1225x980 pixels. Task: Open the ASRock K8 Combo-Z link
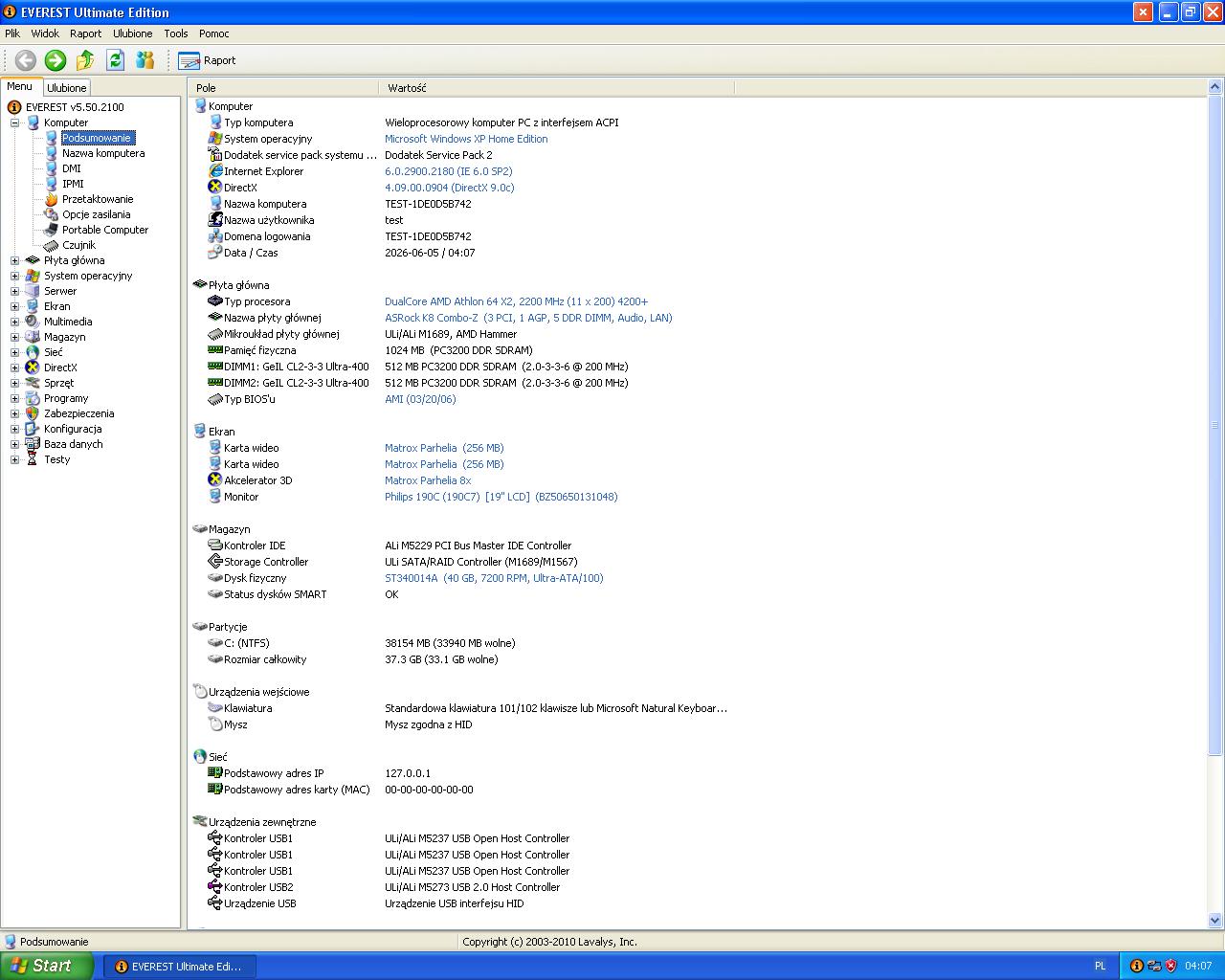pos(528,318)
